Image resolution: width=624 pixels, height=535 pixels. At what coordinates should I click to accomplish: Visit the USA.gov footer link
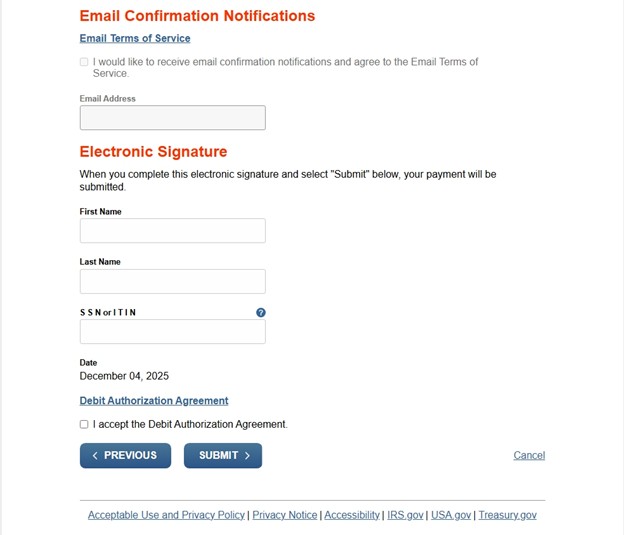pos(451,515)
